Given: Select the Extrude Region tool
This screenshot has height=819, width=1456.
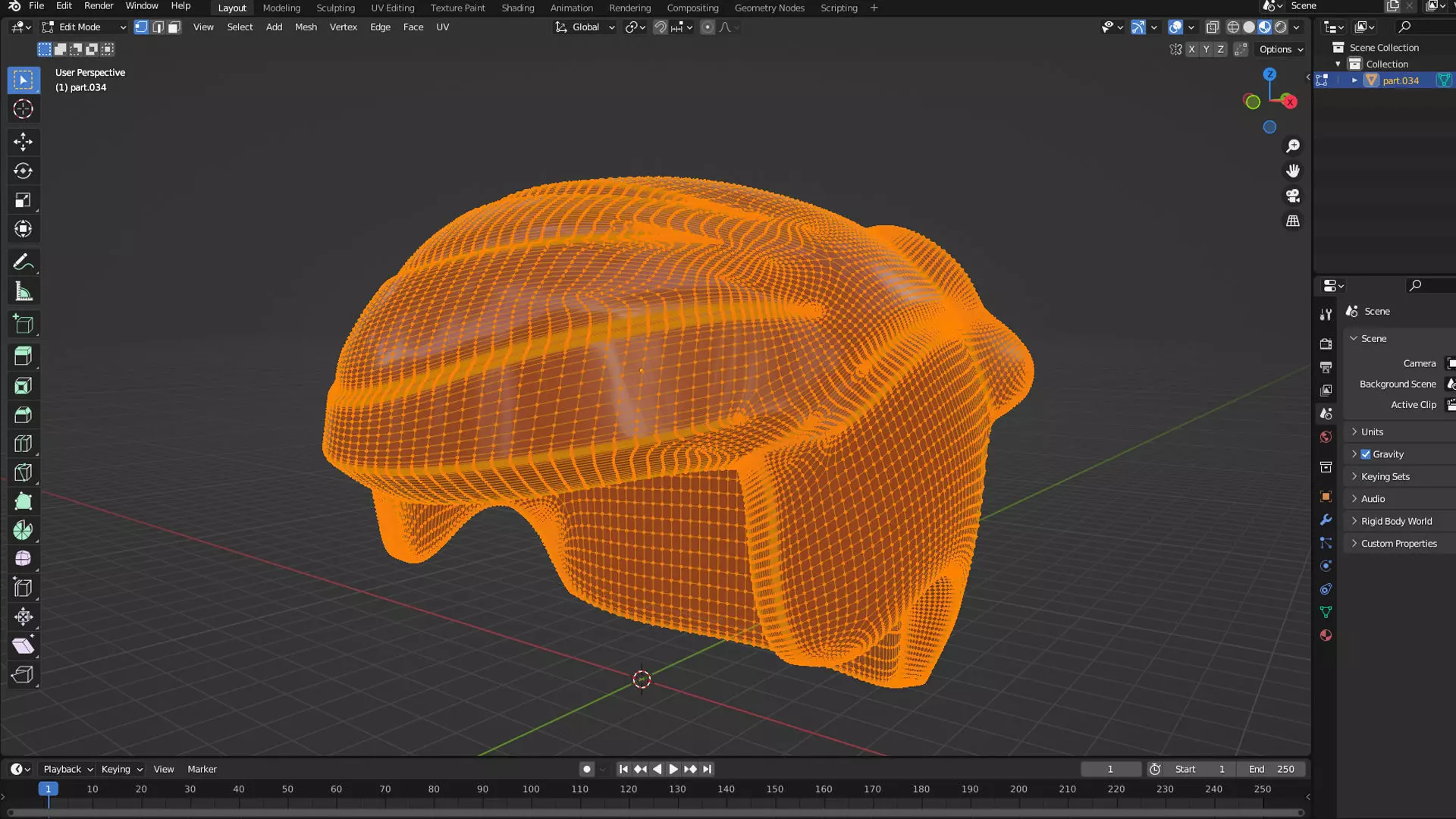Looking at the screenshot, I should pyautogui.click(x=23, y=356).
